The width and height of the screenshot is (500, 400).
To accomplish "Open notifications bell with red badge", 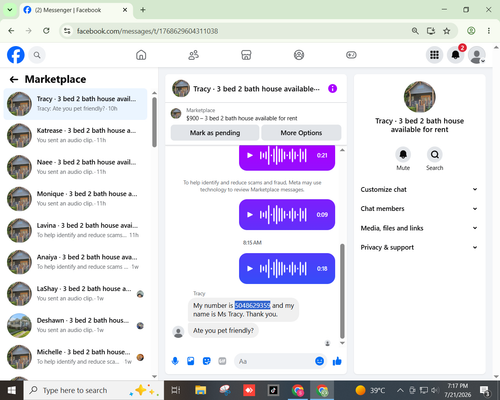I will pos(456,55).
